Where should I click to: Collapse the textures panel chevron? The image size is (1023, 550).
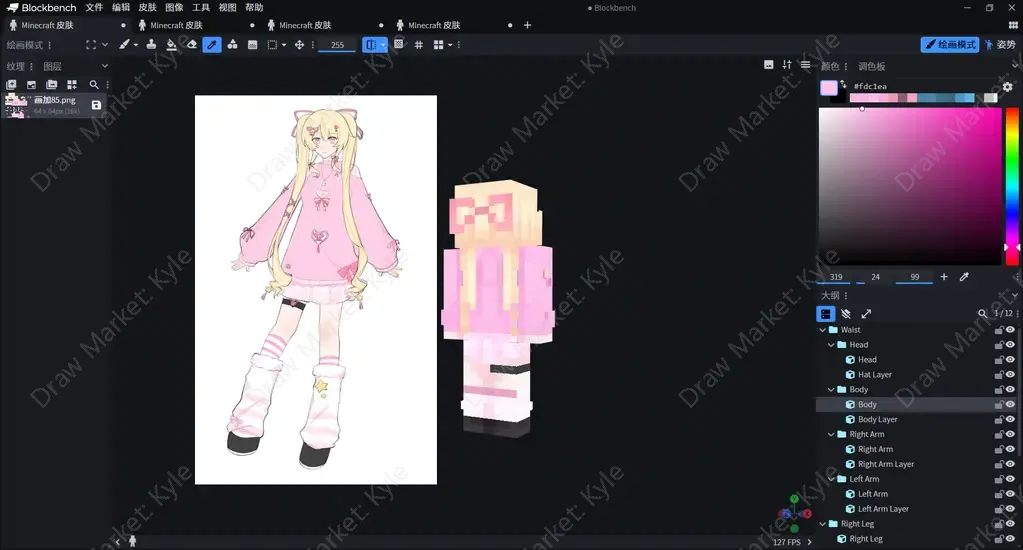click(x=104, y=66)
